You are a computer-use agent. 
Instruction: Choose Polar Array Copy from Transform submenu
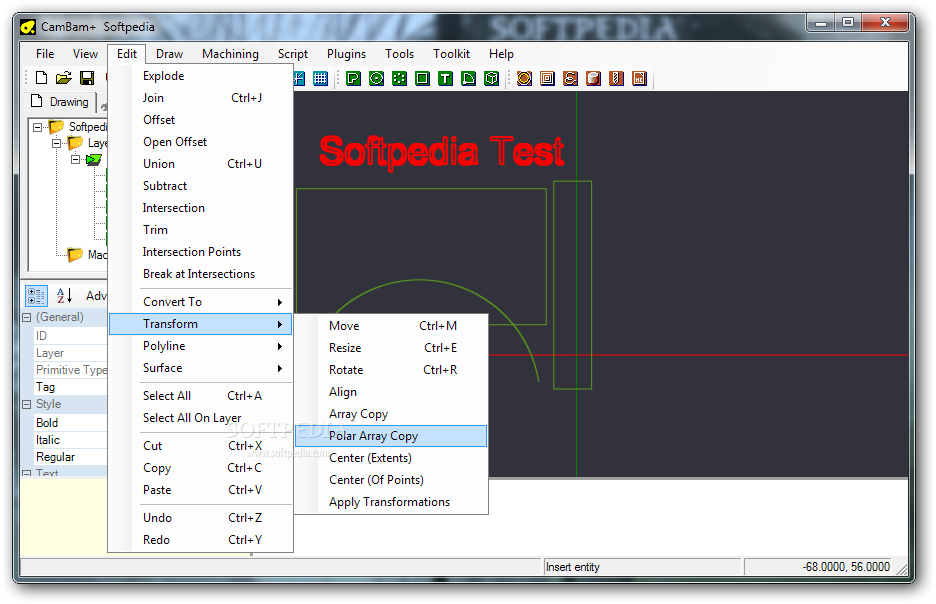(x=391, y=436)
